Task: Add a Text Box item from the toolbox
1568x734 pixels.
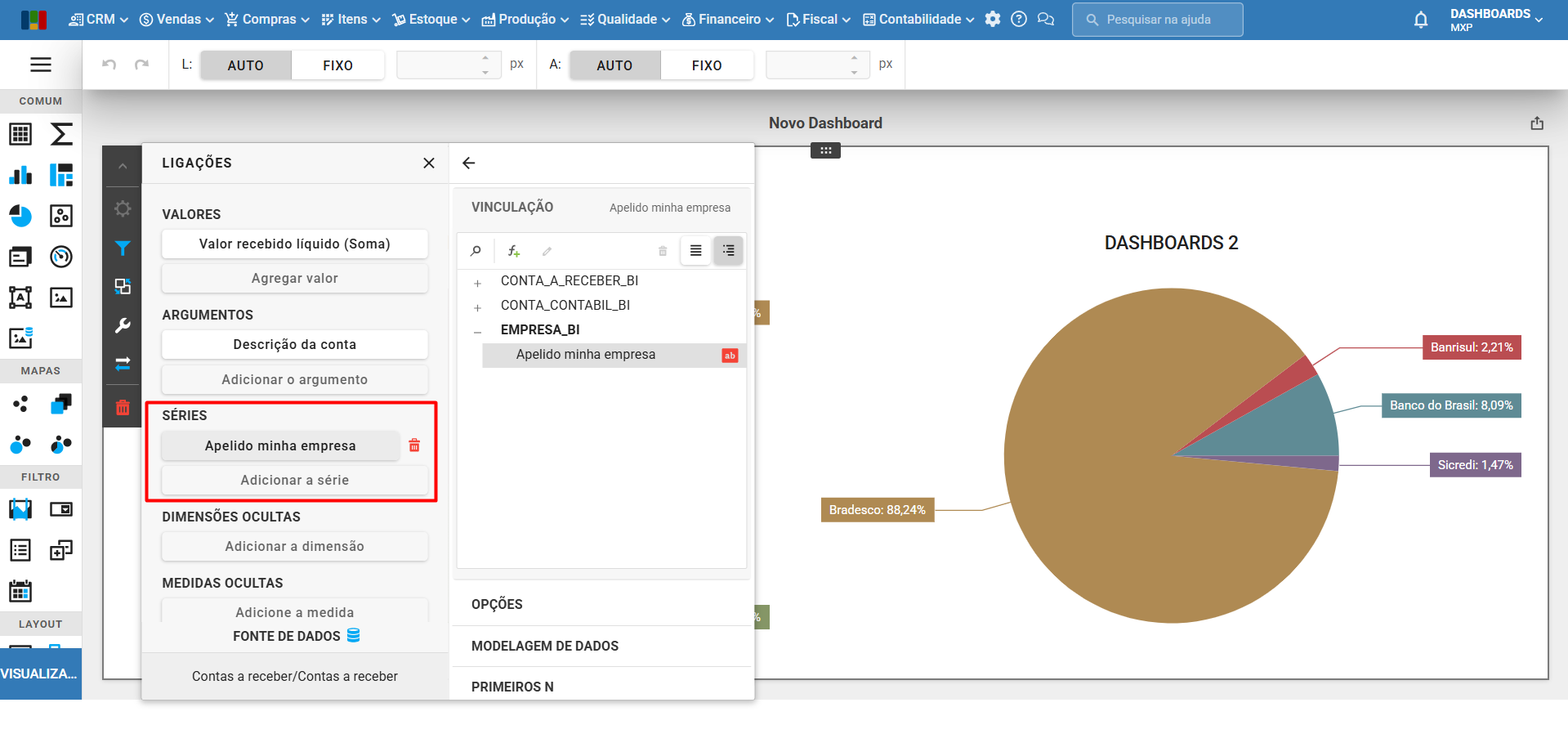Action: tap(20, 298)
